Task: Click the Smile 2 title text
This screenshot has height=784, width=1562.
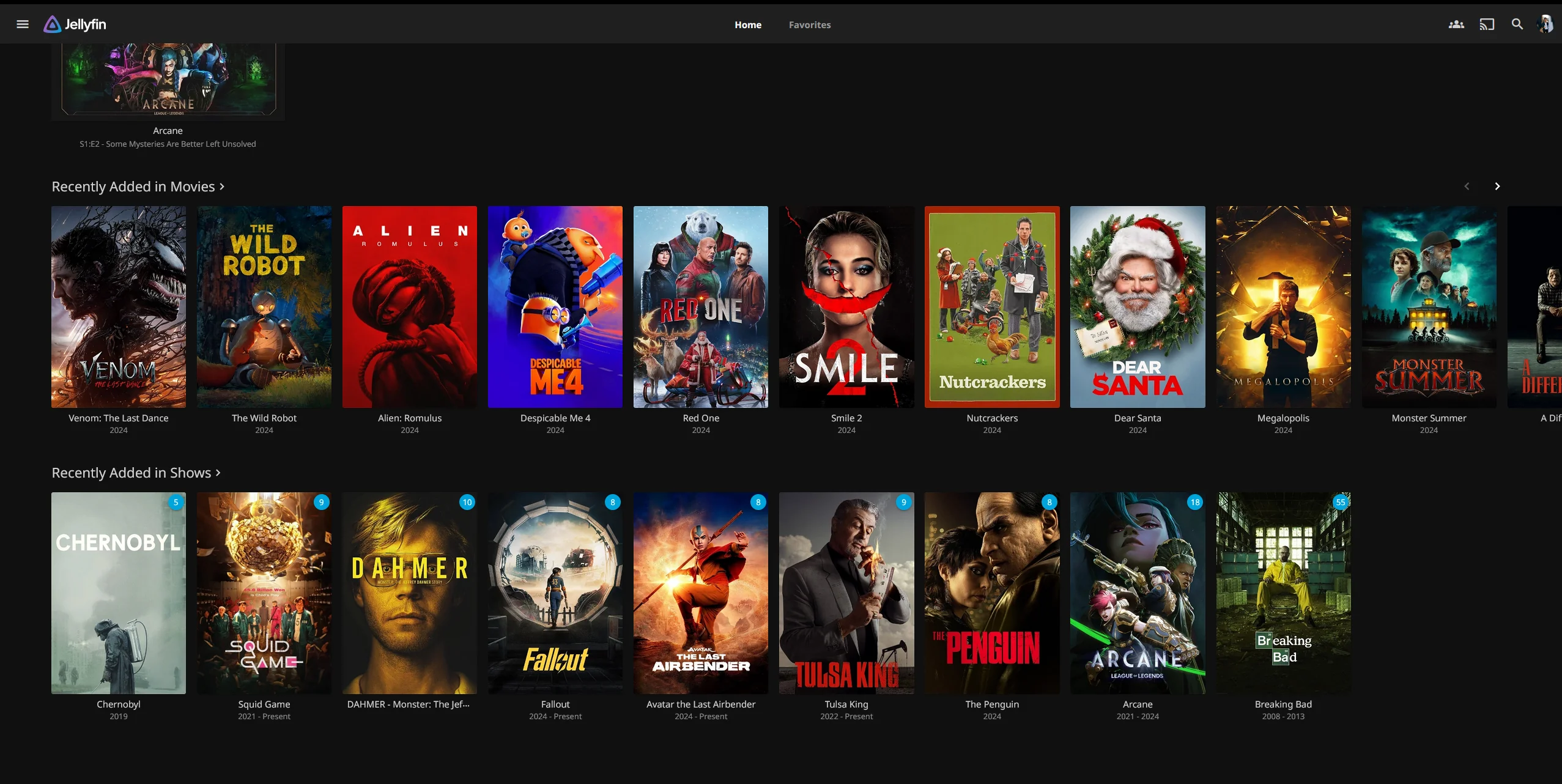Action: [x=846, y=418]
